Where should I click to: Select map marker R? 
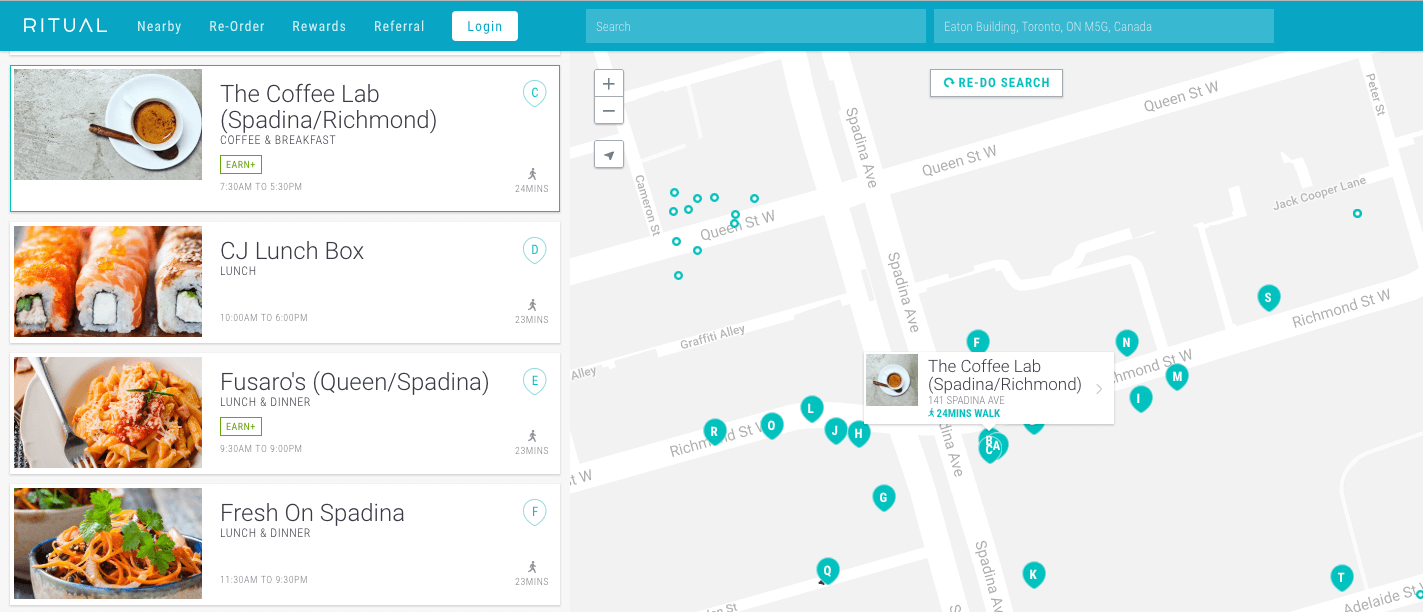coord(714,432)
